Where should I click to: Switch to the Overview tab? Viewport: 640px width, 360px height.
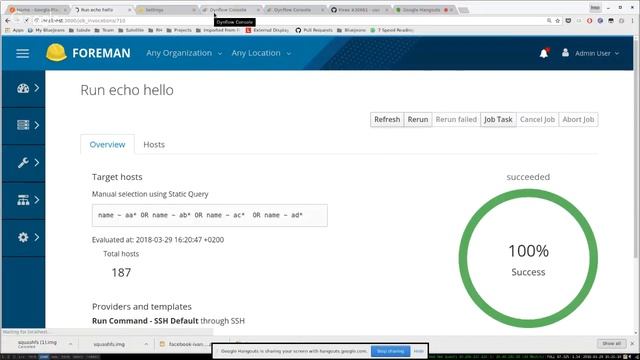107,144
